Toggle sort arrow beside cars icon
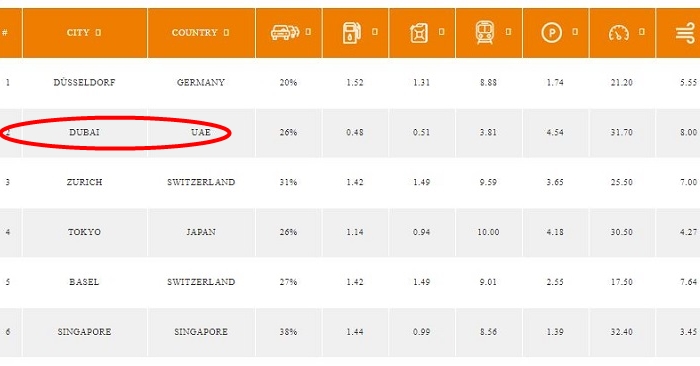The width and height of the screenshot is (700, 366). tap(308, 32)
